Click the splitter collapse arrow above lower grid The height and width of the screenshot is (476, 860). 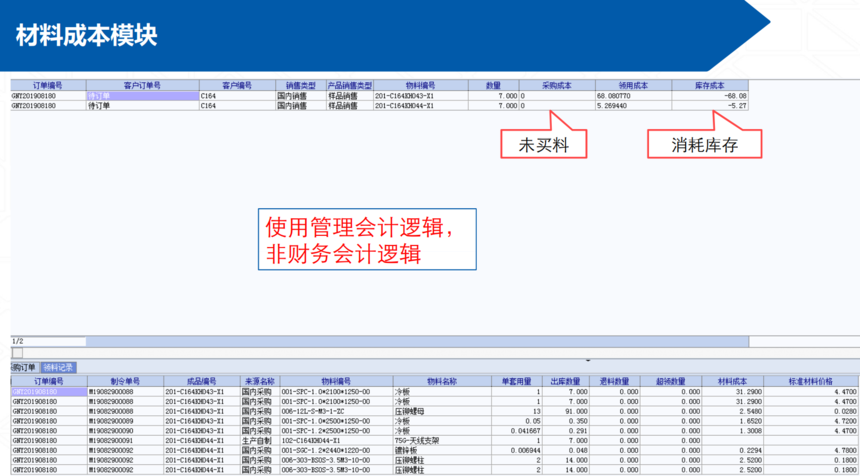click(588, 361)
